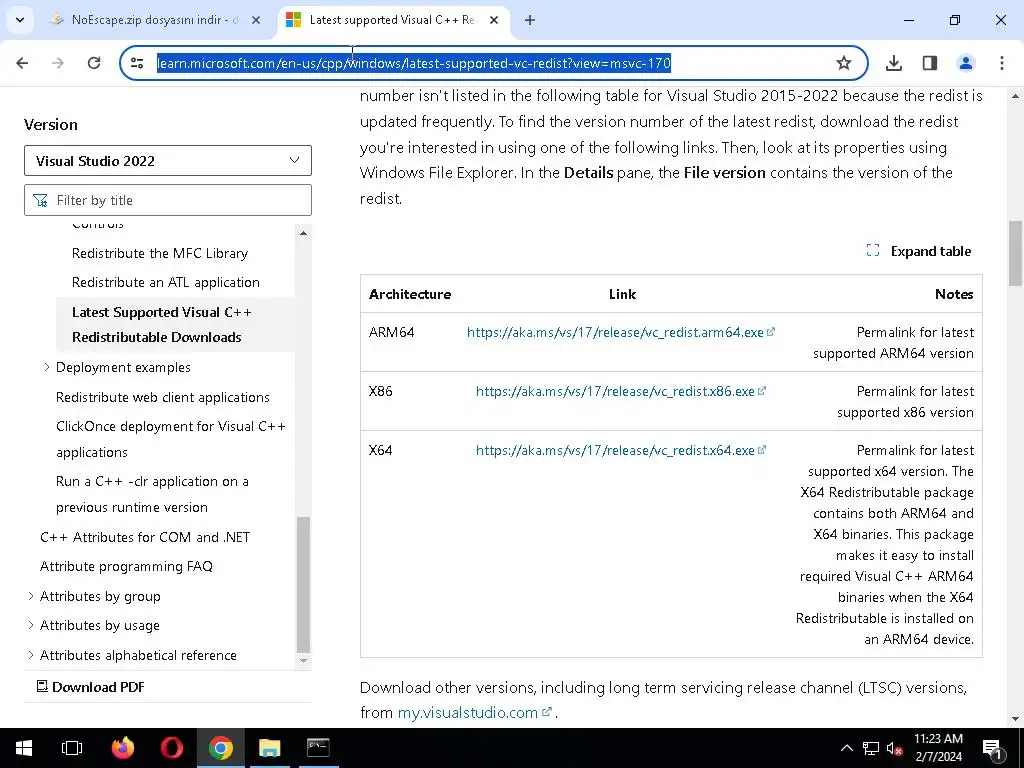1024x768 pixels.
Task: Click the ARM64 architecture cell
Action: [x=392, y=332]
